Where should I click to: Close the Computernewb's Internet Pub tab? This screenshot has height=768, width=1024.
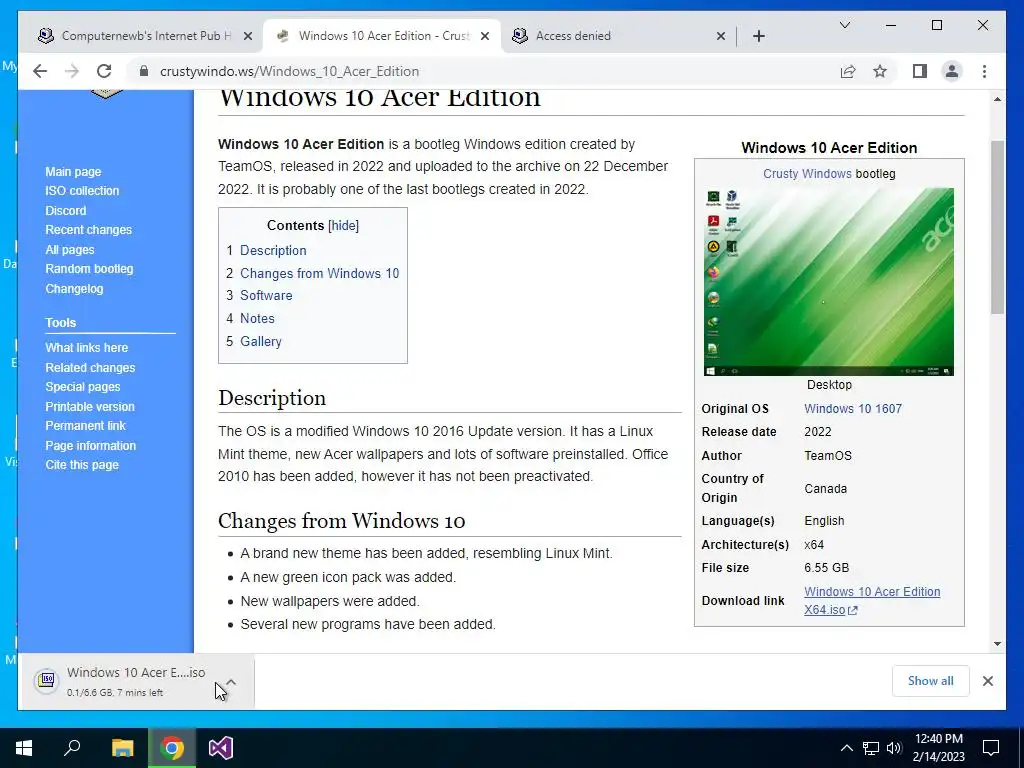coord(248,36)
